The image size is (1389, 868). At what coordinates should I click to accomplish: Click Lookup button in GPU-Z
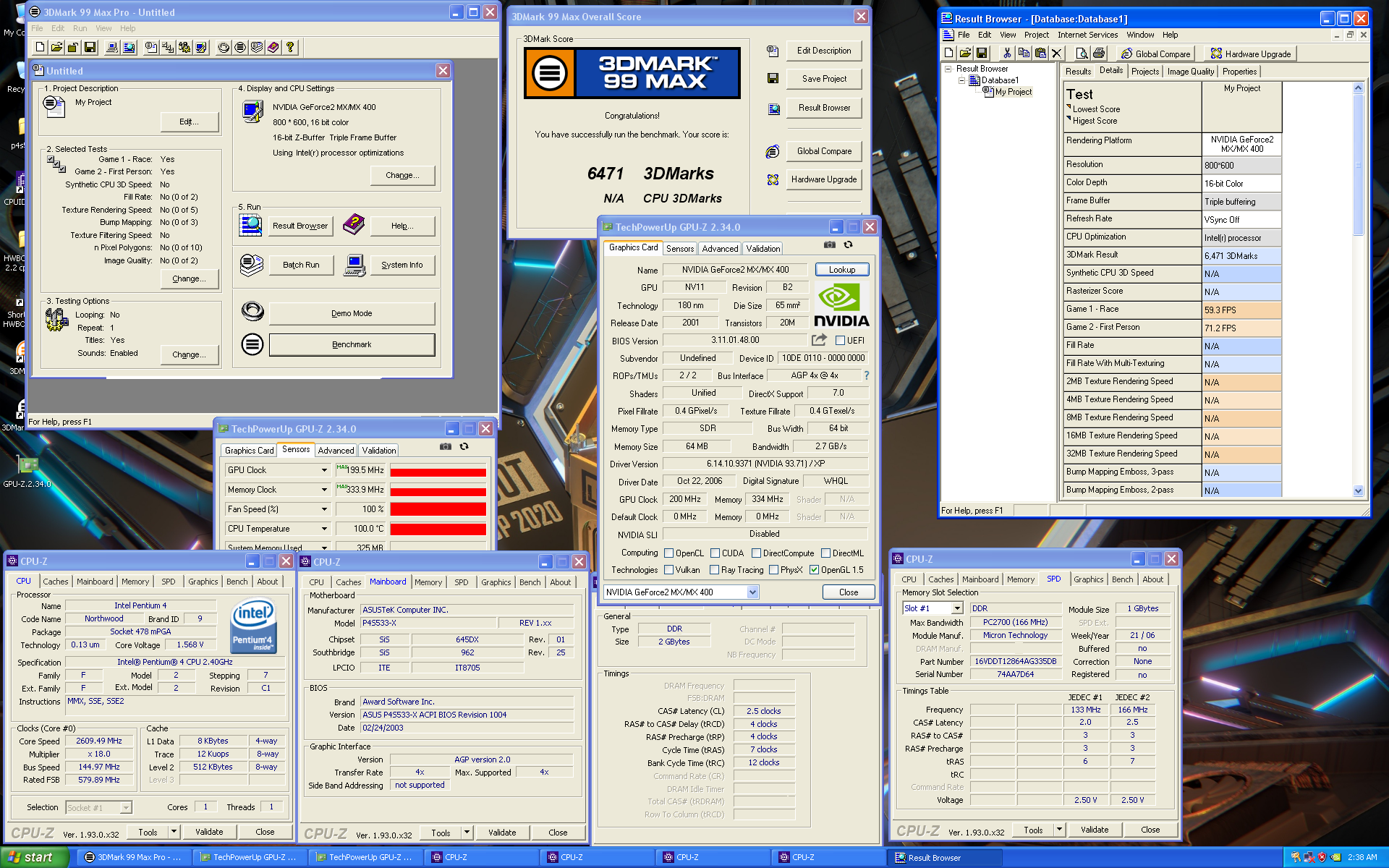pos(842,270)
